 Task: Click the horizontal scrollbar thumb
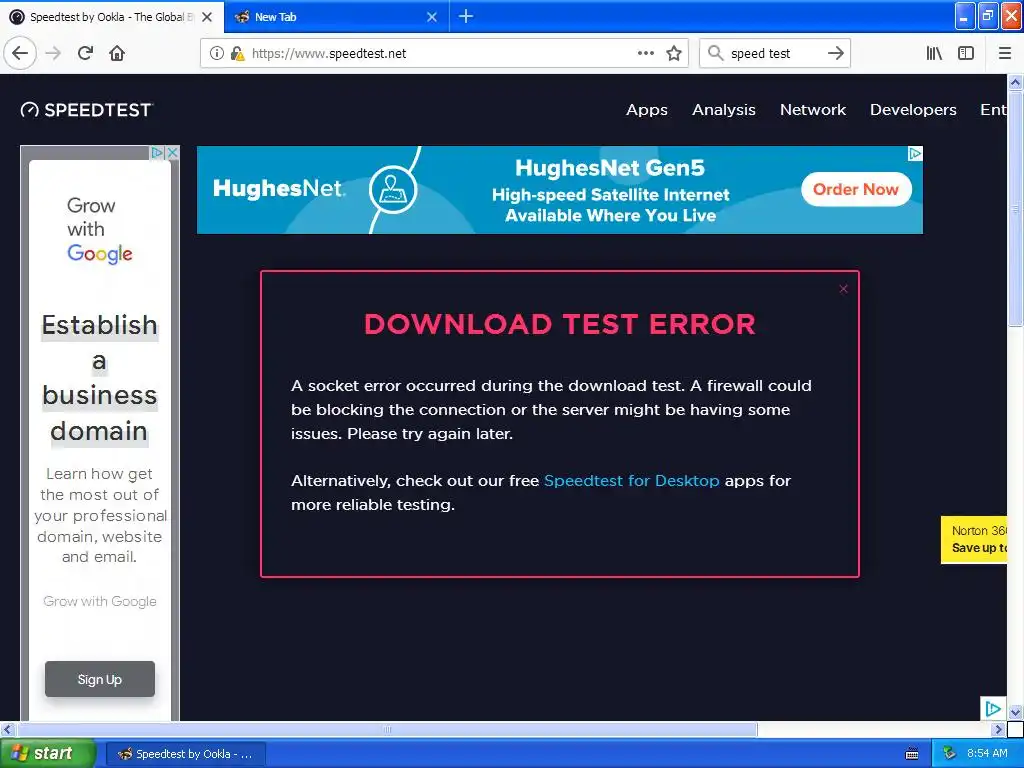387,729
